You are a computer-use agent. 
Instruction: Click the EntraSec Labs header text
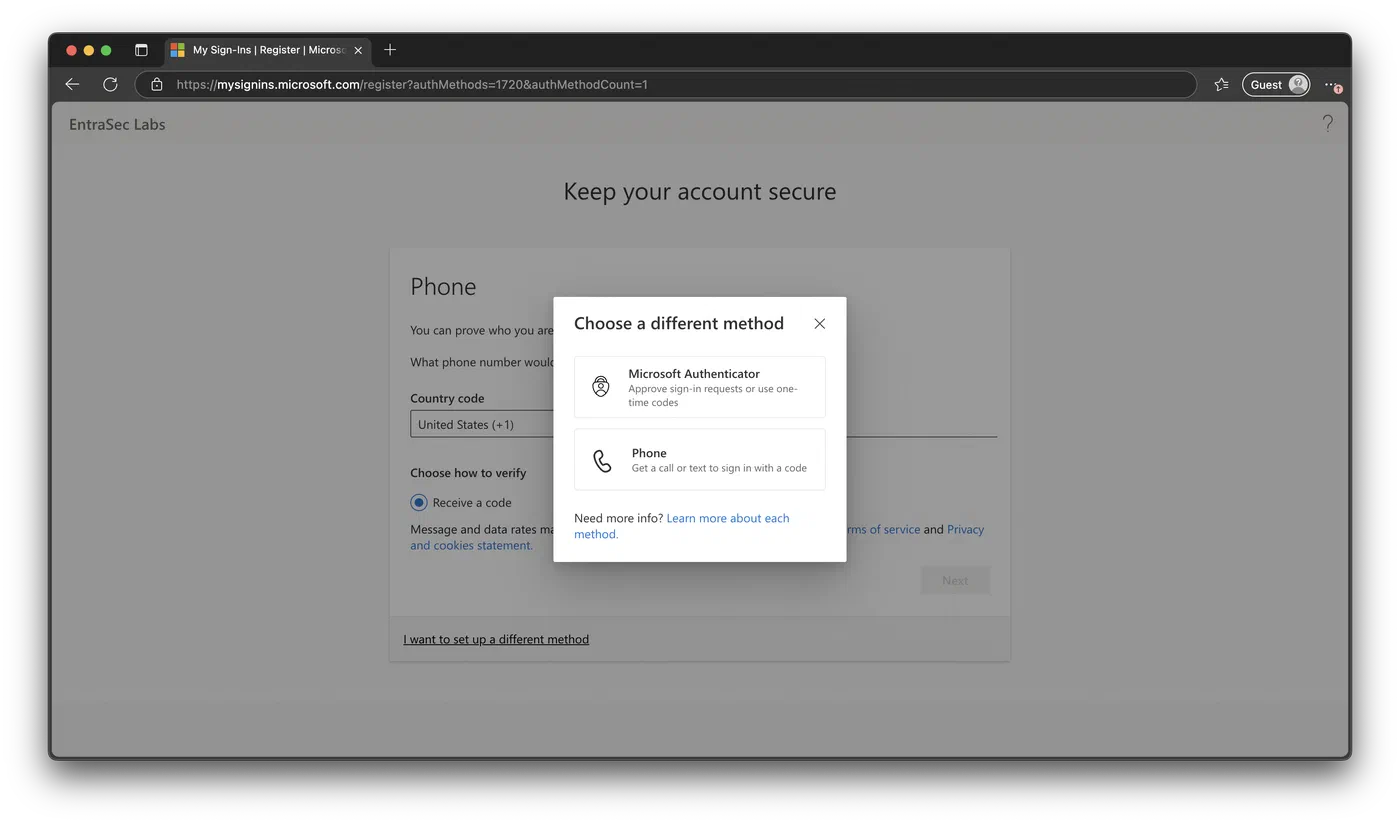(117, 125)
